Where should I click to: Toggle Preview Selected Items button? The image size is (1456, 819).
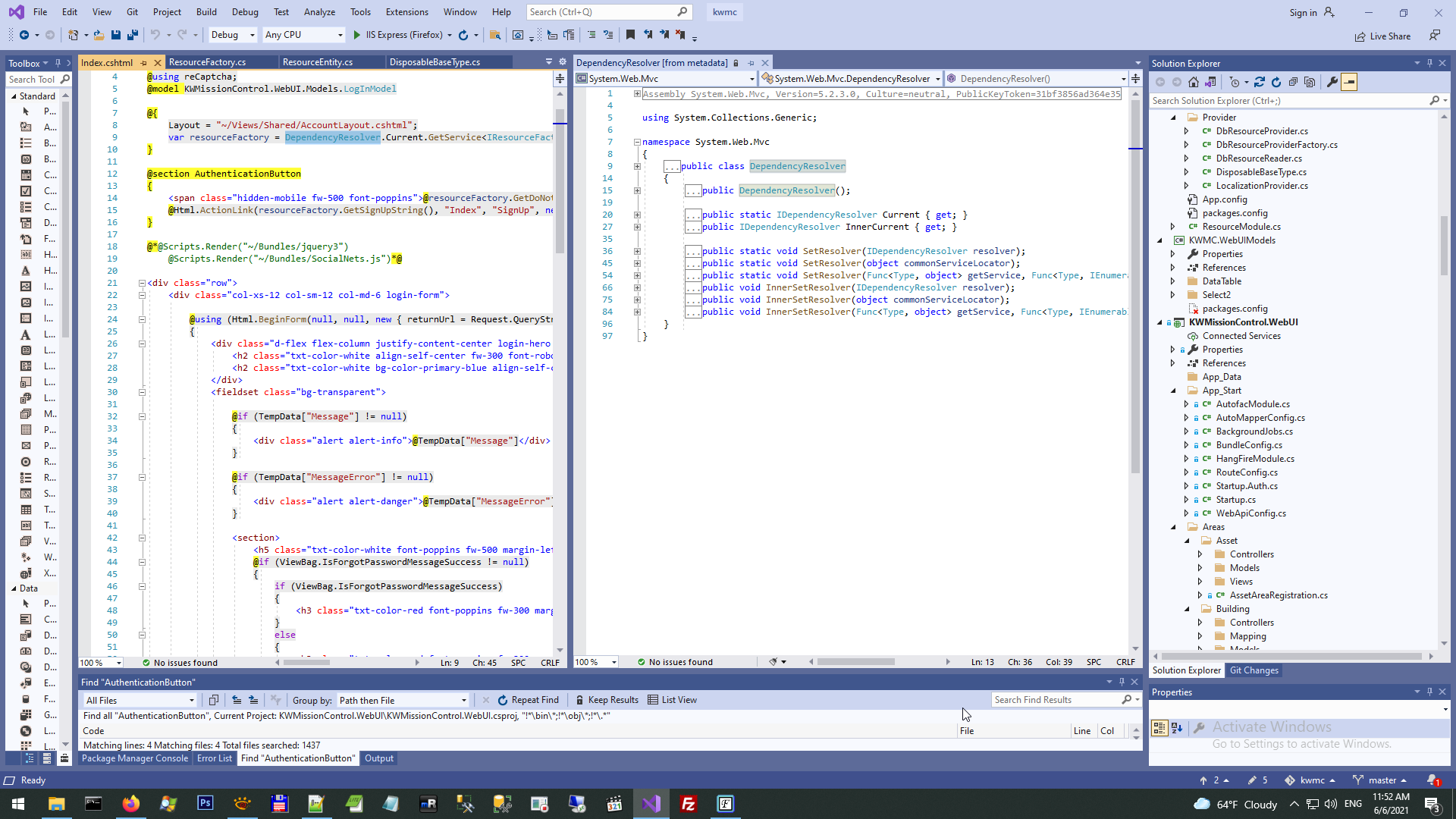click(1349, 82)
